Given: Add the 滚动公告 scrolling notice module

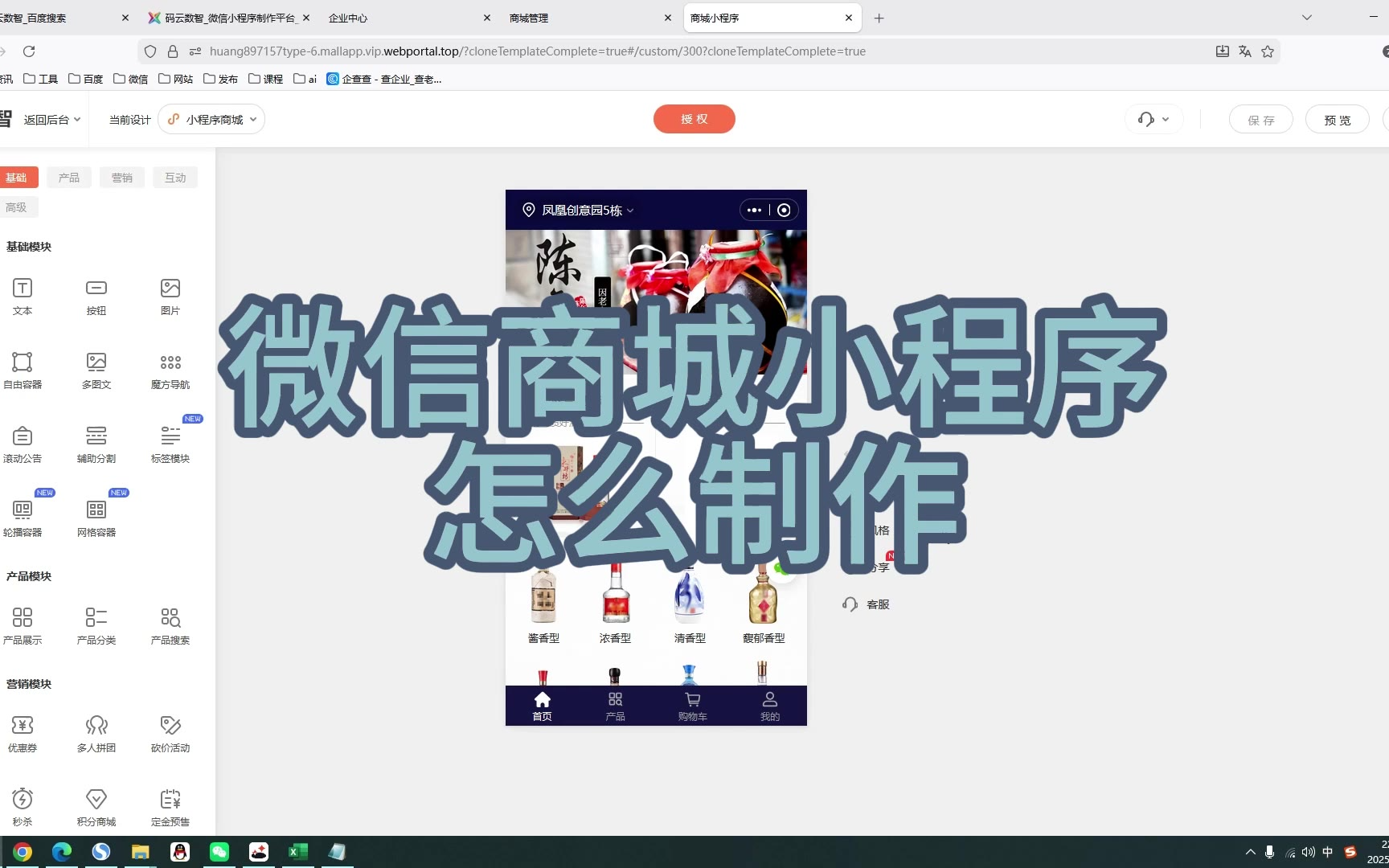Looking at the screenshot, I should click(x=23, y=444).
